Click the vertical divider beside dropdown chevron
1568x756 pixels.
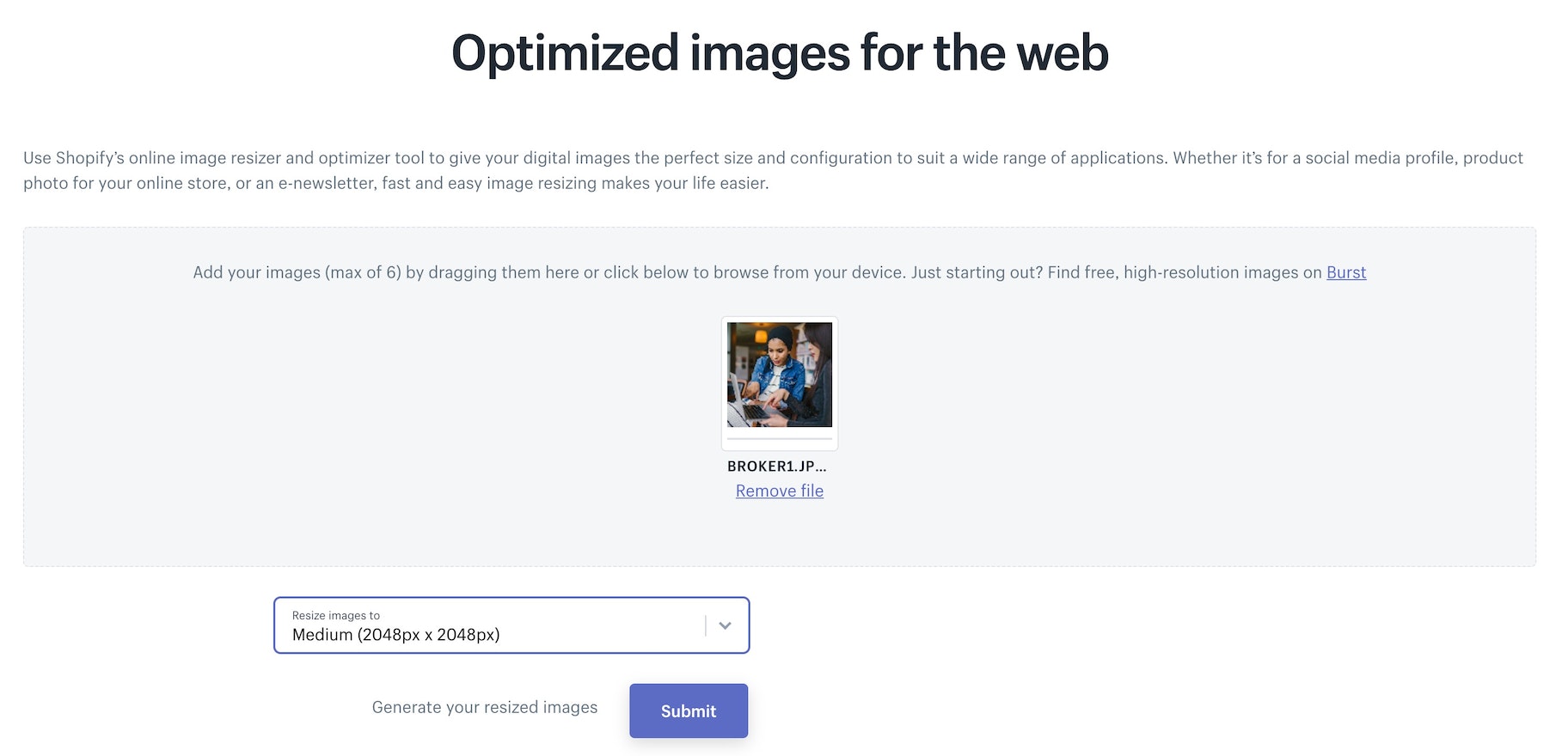point(706,625)
